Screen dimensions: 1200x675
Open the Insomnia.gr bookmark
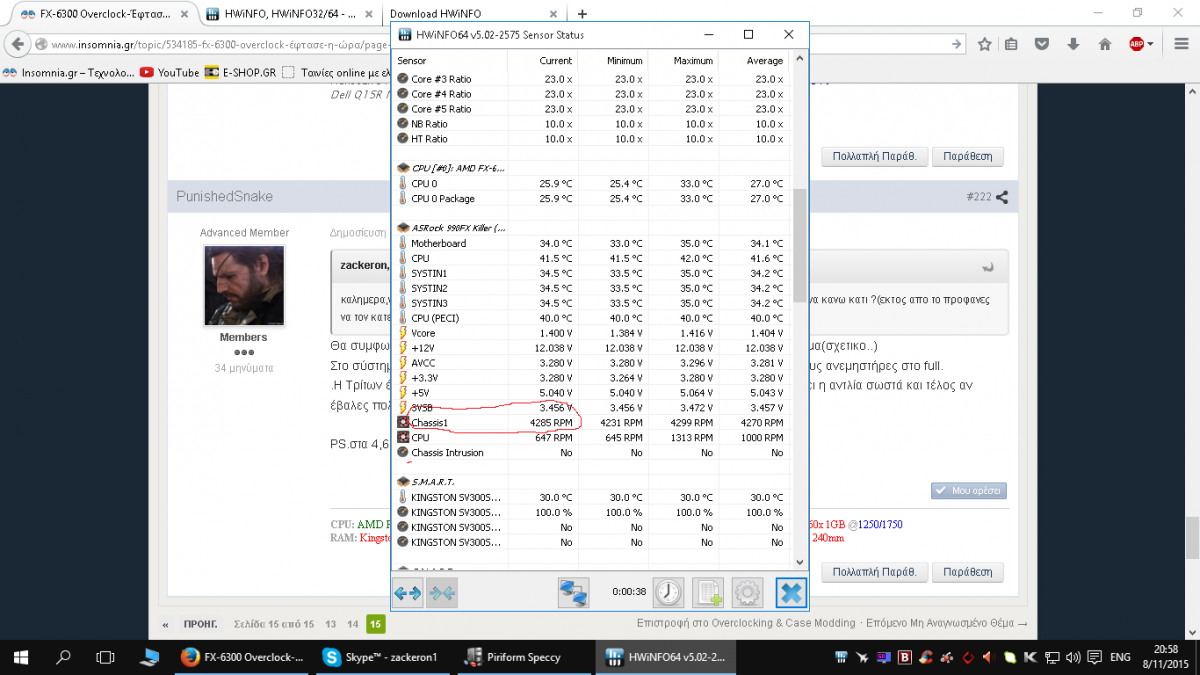pyautogui.click(x=68, y=72)
